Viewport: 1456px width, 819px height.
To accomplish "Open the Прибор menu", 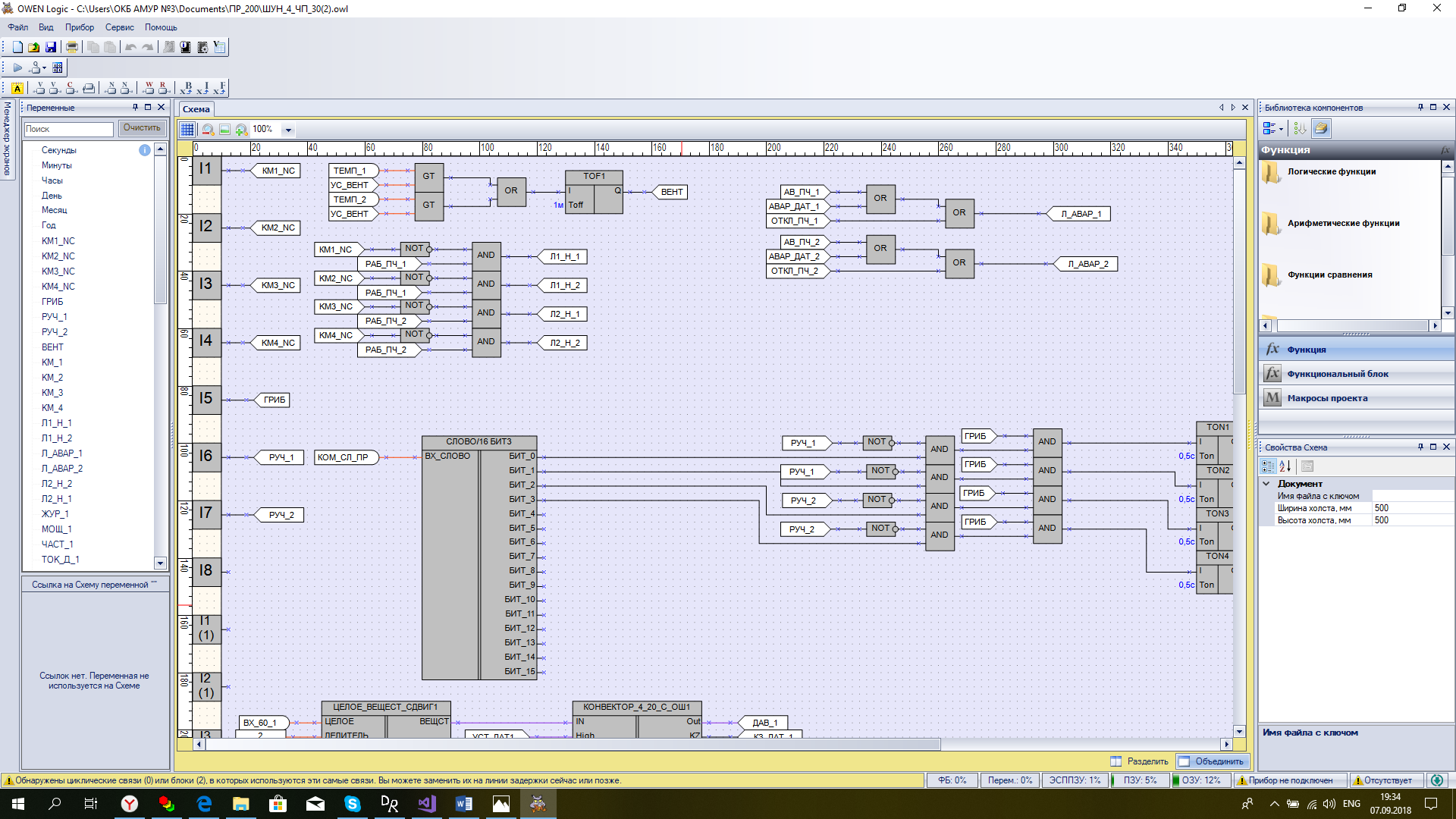I will click(79, 27).
